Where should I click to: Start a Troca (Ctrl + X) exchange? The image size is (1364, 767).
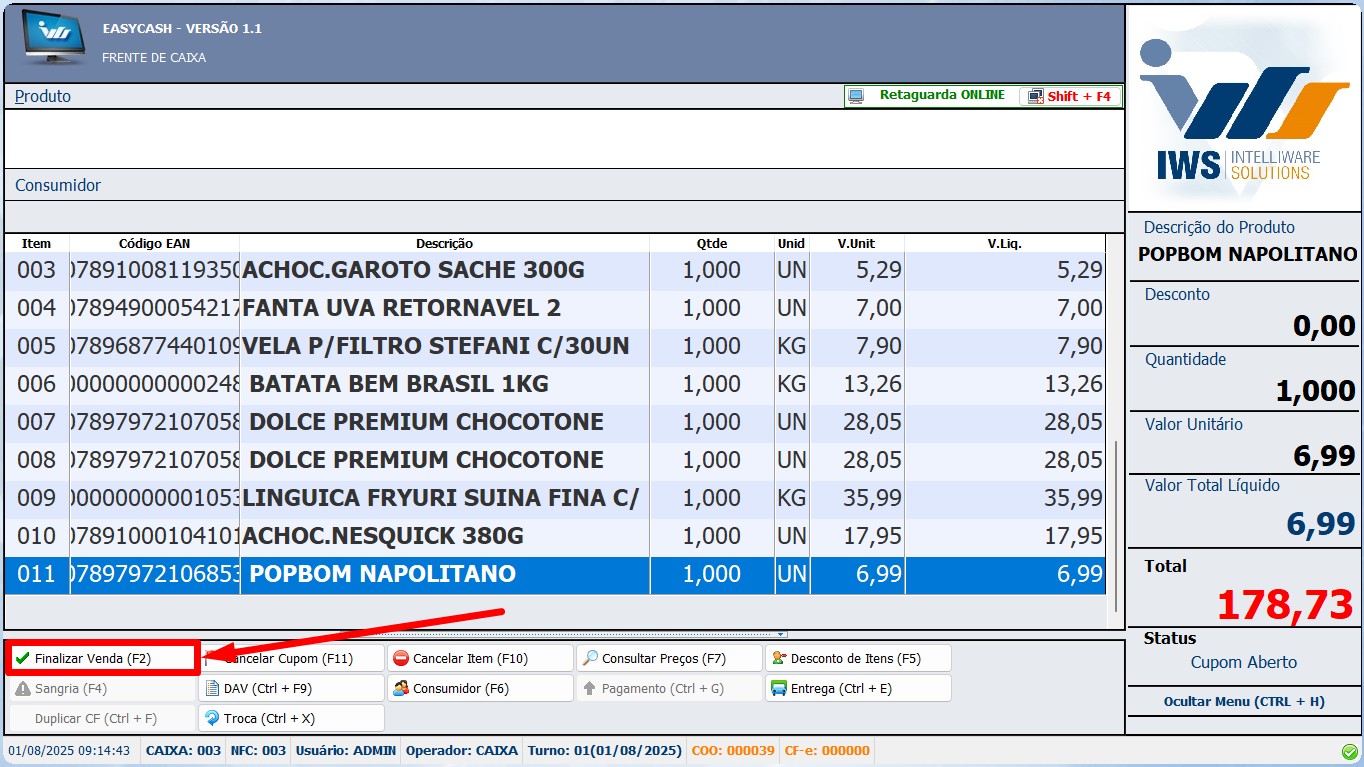pos(291,718)
